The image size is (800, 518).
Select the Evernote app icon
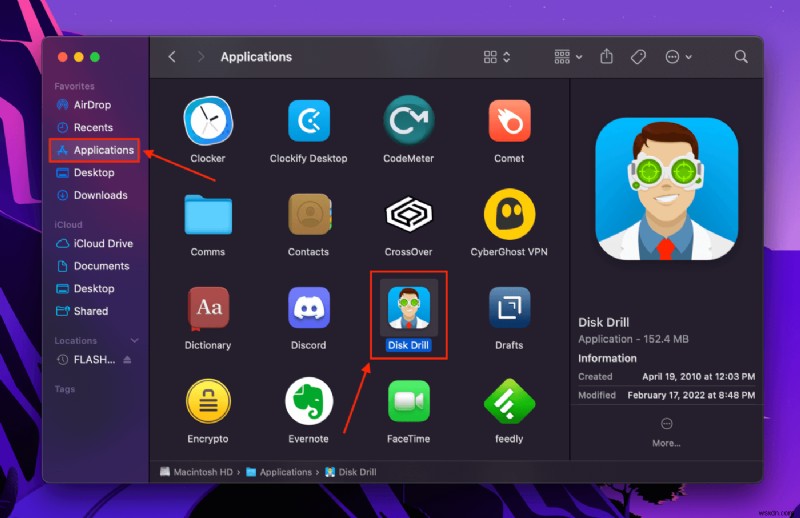click(x=309, y=401)
